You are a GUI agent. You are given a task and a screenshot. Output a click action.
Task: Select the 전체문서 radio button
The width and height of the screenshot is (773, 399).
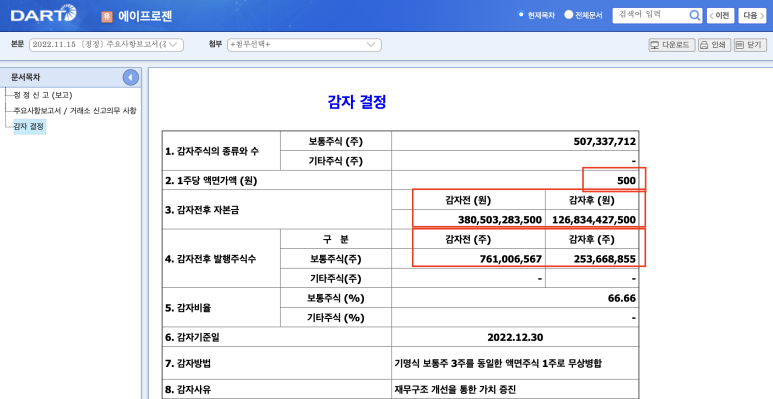[568, 15]
